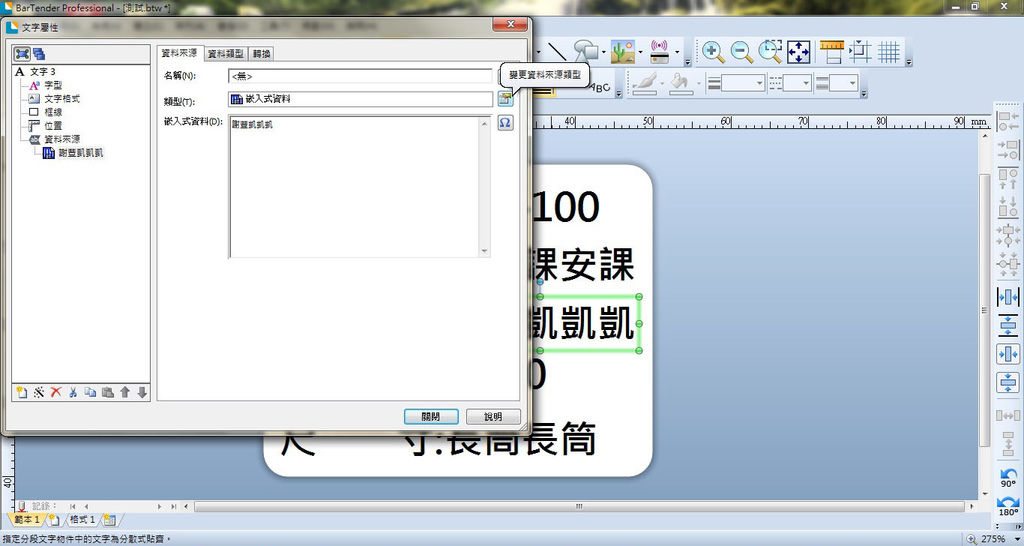Click the move down arrow icon below tree
Viewport: 1024px width, 546px height.
[142, 393]
